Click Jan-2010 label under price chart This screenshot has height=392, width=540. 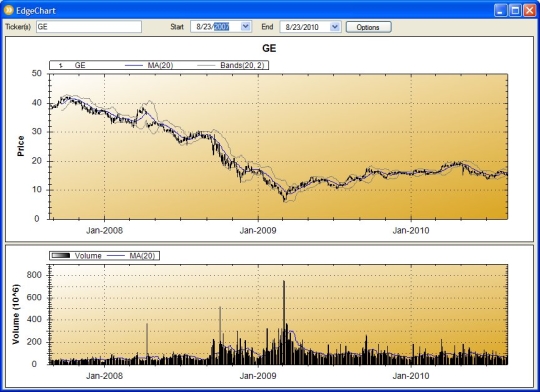pos(411,230)
